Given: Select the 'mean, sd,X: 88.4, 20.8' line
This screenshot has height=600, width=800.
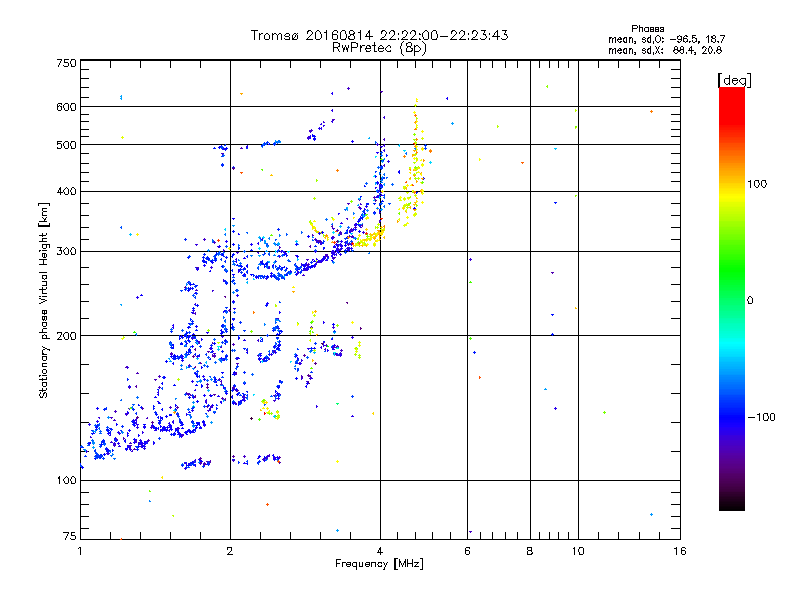Looking at the screenshot, I should (665, 50).
